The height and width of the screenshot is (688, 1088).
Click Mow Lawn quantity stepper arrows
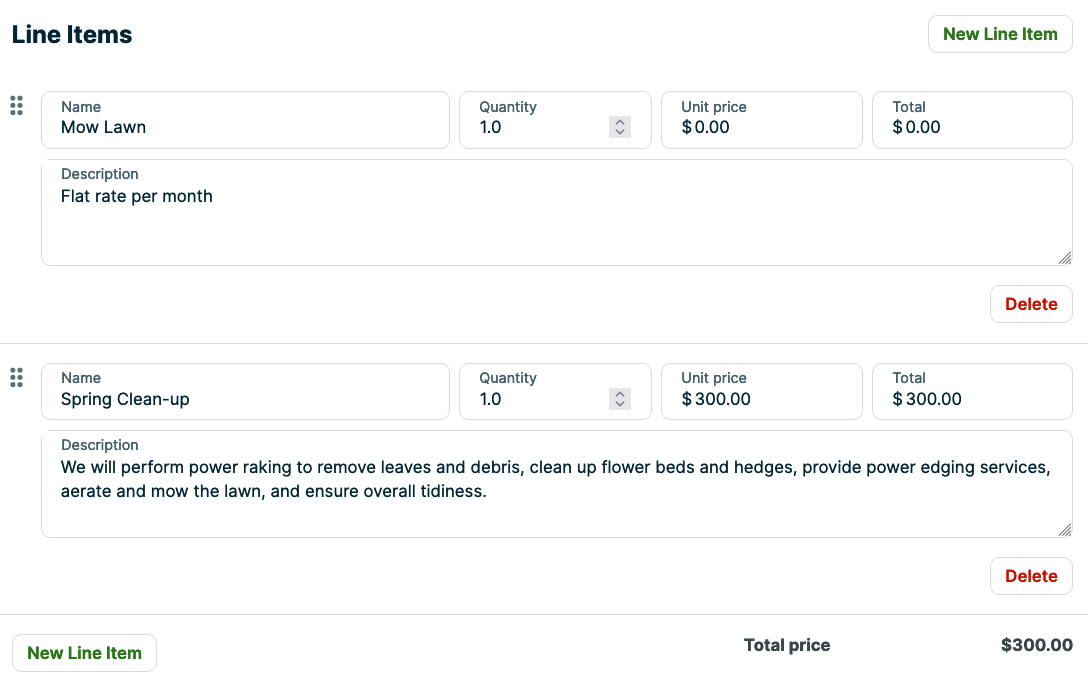620,127
